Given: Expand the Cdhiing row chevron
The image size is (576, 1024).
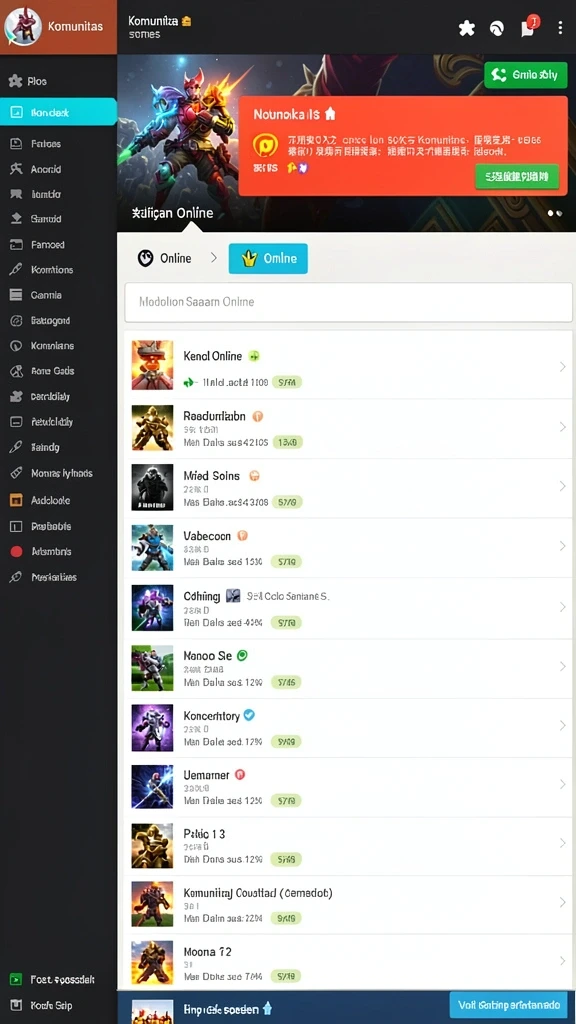Looking at the screenshot, I should [x=562, y=607].
